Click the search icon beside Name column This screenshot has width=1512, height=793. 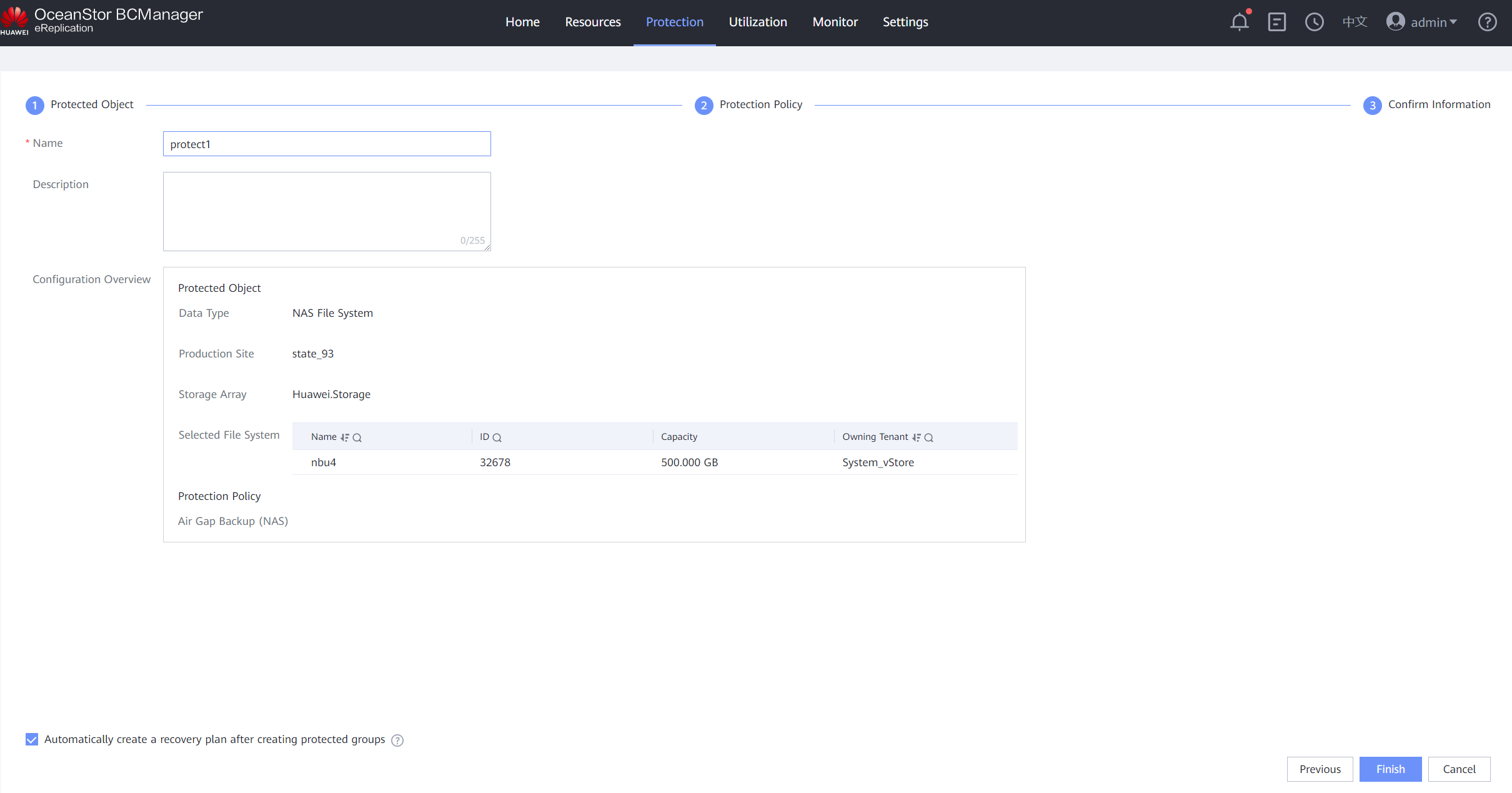click(357, 437)
